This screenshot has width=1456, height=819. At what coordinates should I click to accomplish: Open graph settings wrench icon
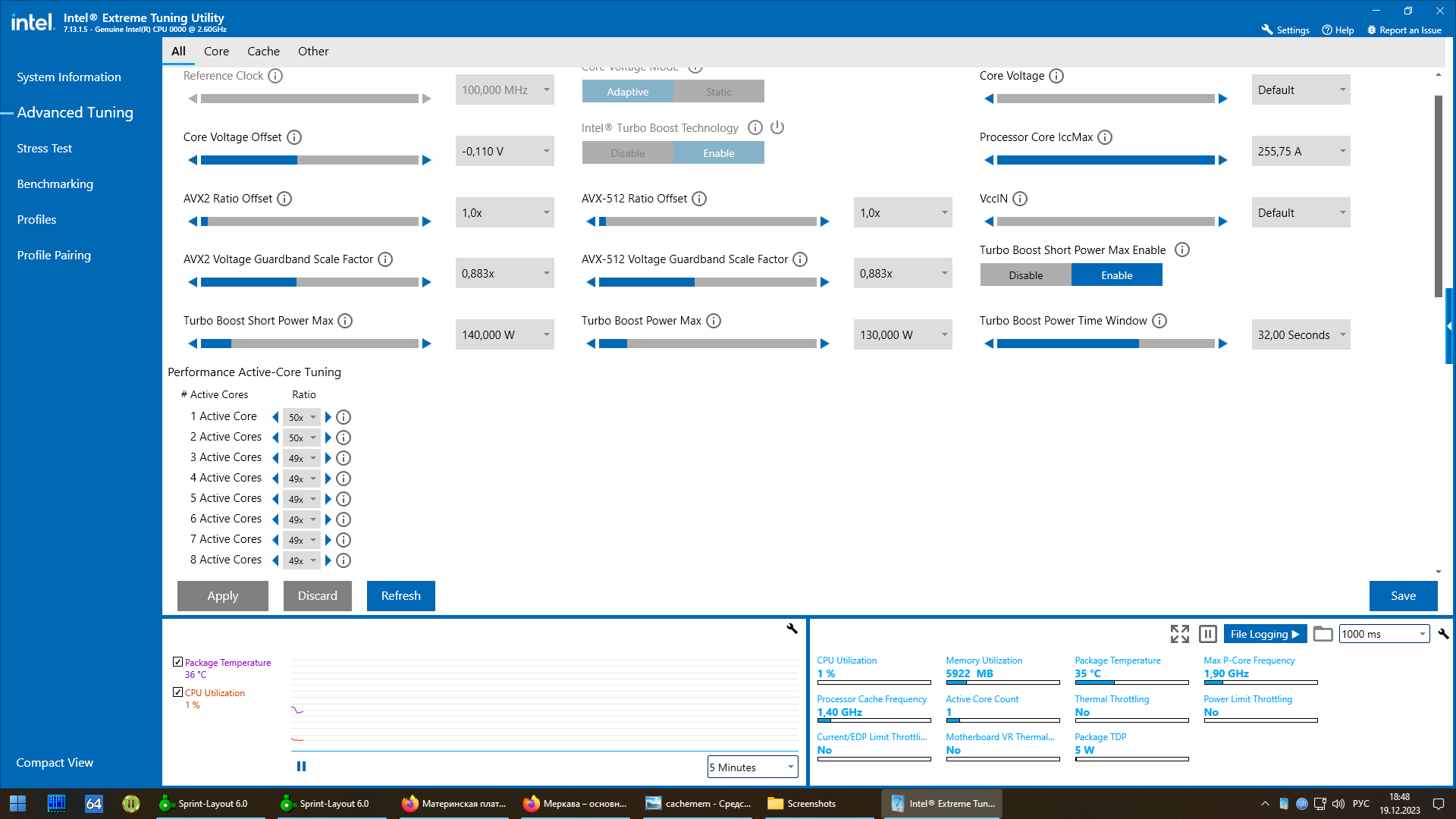pos(792,629)
